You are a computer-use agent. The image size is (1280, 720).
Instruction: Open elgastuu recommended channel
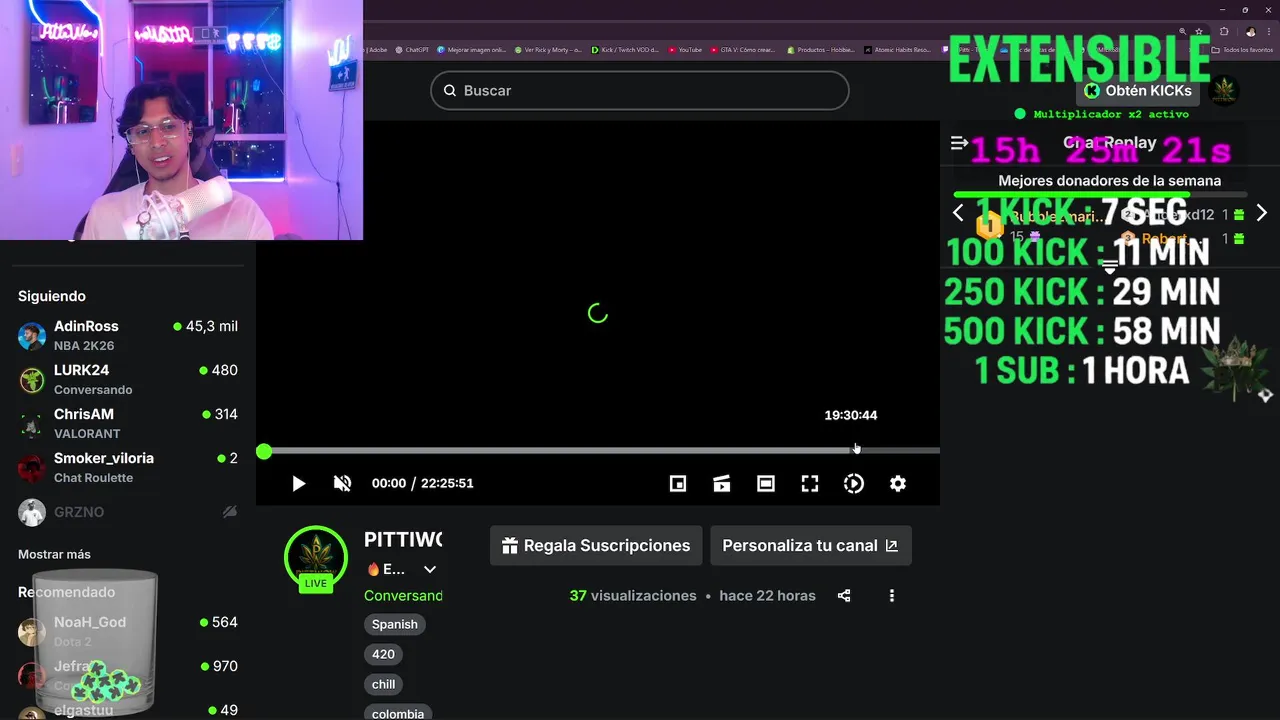click(x=127, y=710)
